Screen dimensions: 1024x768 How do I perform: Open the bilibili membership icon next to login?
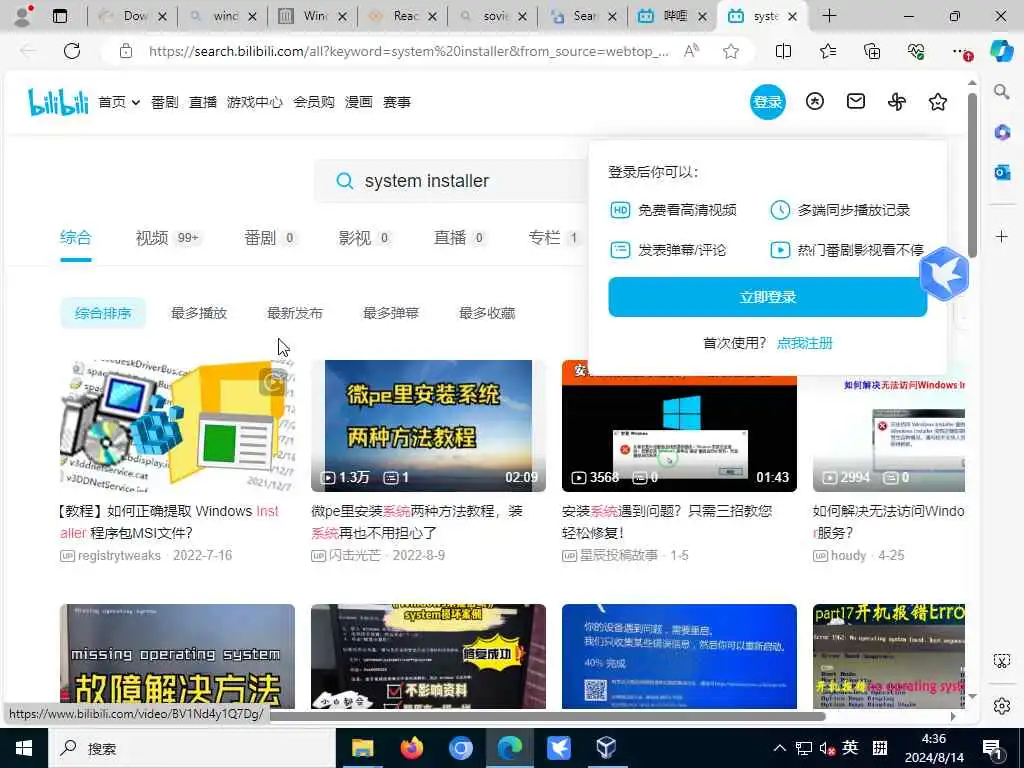pyautogui.click(x=814, y=102)
